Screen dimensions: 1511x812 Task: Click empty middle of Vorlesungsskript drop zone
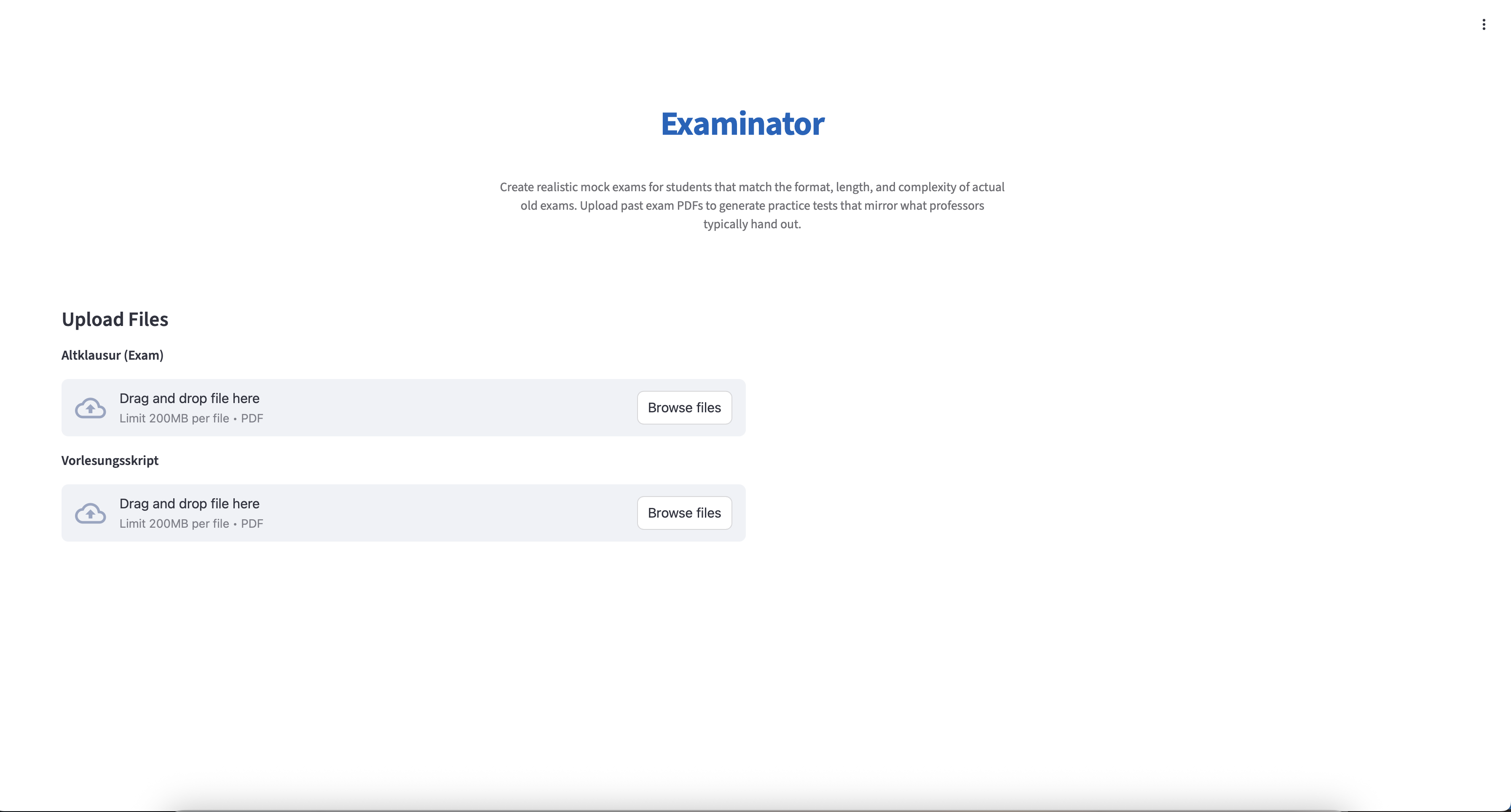(x=446, y=513)
